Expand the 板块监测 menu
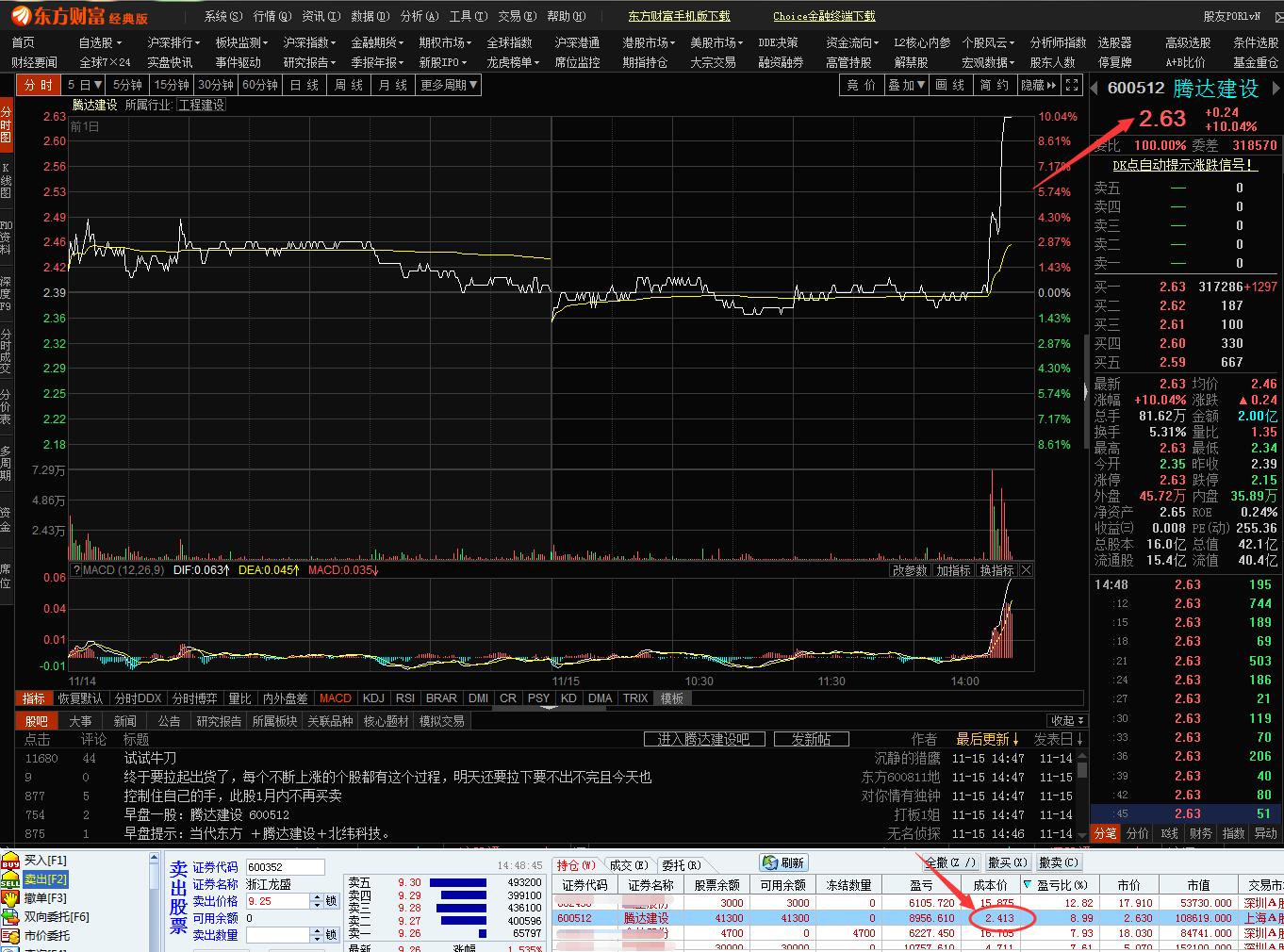The height and width of the screenshot is (952, 1284). (x=241, y=42)
